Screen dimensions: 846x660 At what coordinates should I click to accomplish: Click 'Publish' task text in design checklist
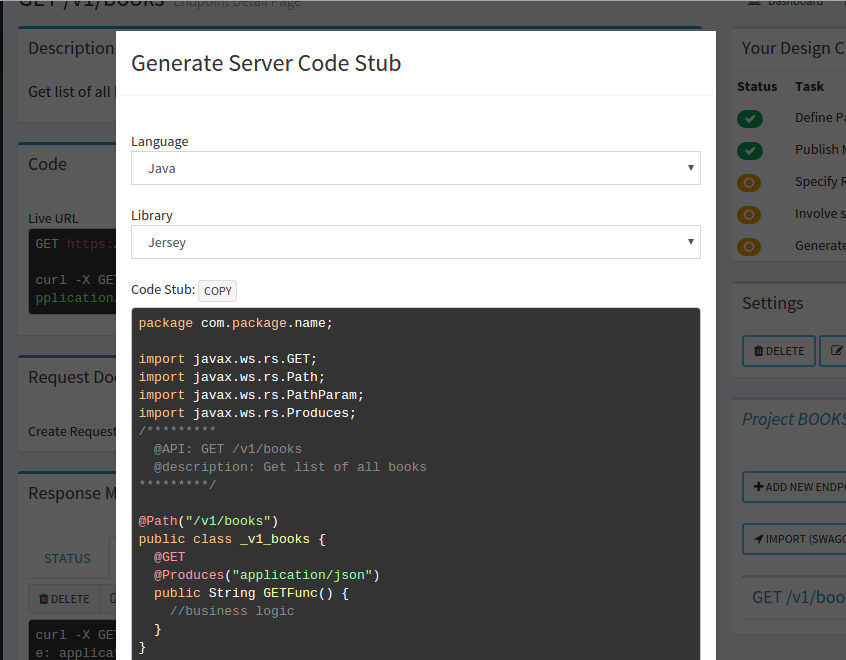[x=820, y=149]
